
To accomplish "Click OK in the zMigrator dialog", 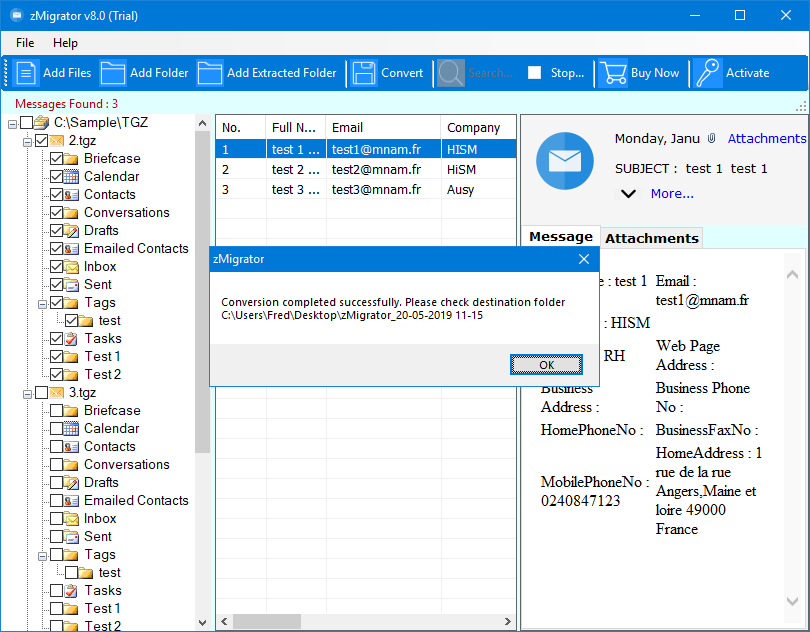I will [x=547, y=365].
